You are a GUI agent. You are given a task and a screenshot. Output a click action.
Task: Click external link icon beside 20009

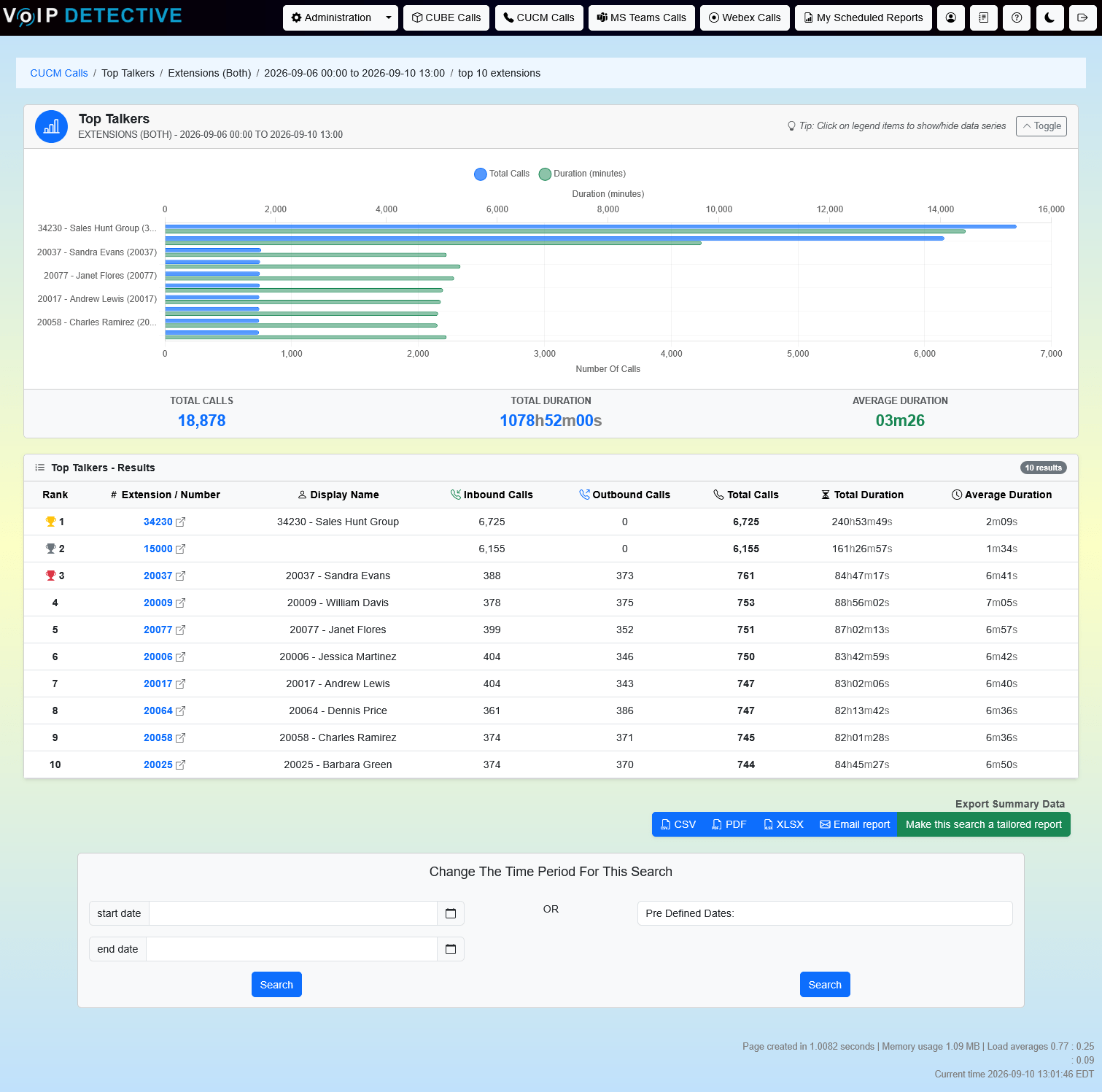pyautogui.click(x=181, y=603)
